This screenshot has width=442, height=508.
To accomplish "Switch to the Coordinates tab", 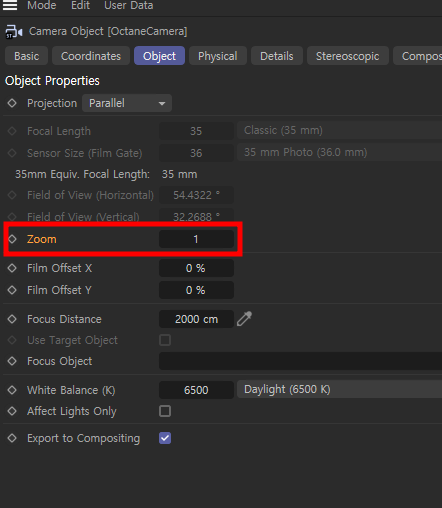I will tap(91, 56).
